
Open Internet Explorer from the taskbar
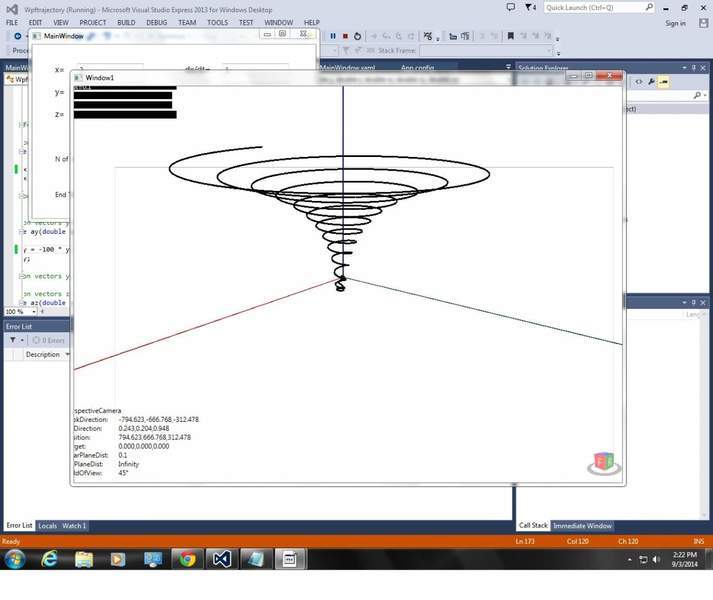[x=49, y=559]
